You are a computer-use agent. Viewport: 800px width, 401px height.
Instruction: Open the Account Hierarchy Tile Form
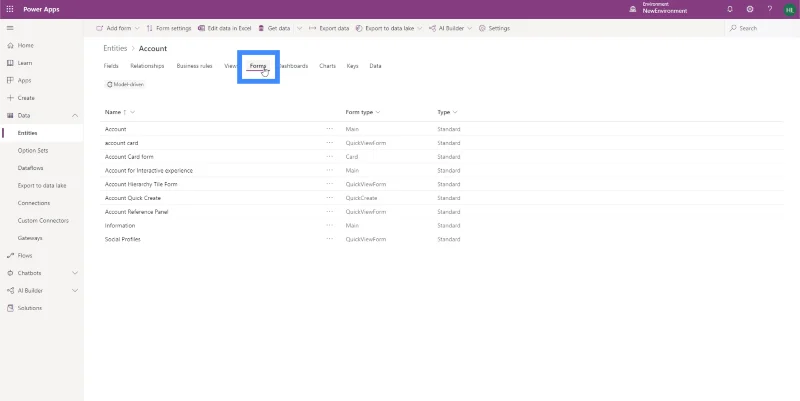(x=141, y=184)
